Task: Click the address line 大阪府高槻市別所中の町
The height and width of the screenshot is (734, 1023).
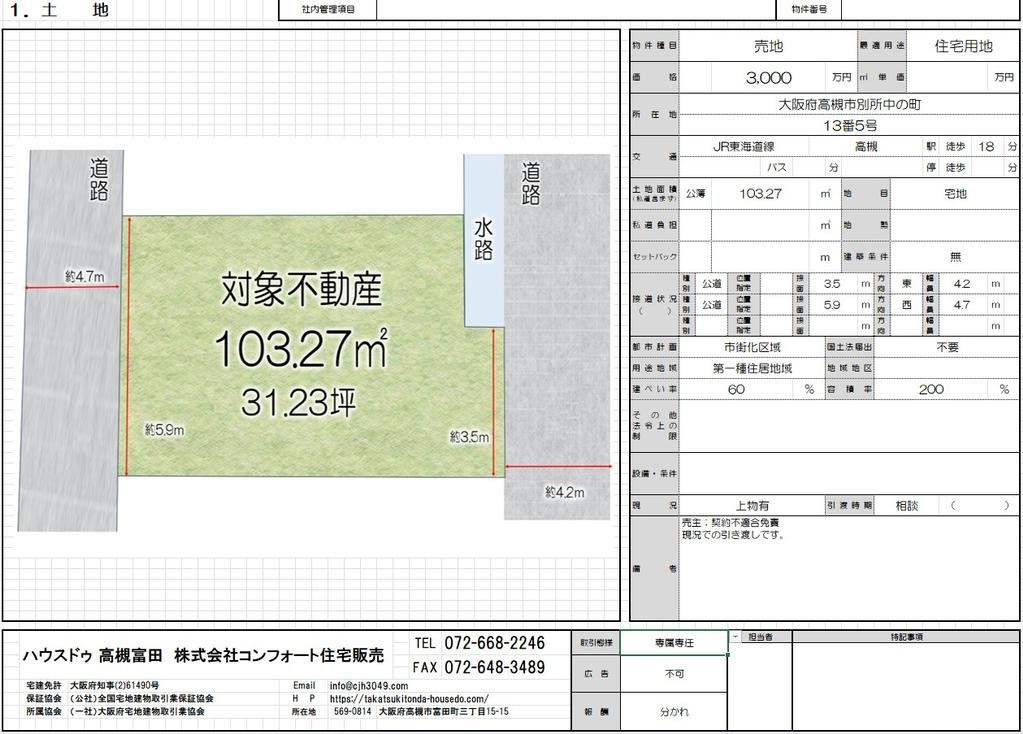Action: (x=849, y=104)
